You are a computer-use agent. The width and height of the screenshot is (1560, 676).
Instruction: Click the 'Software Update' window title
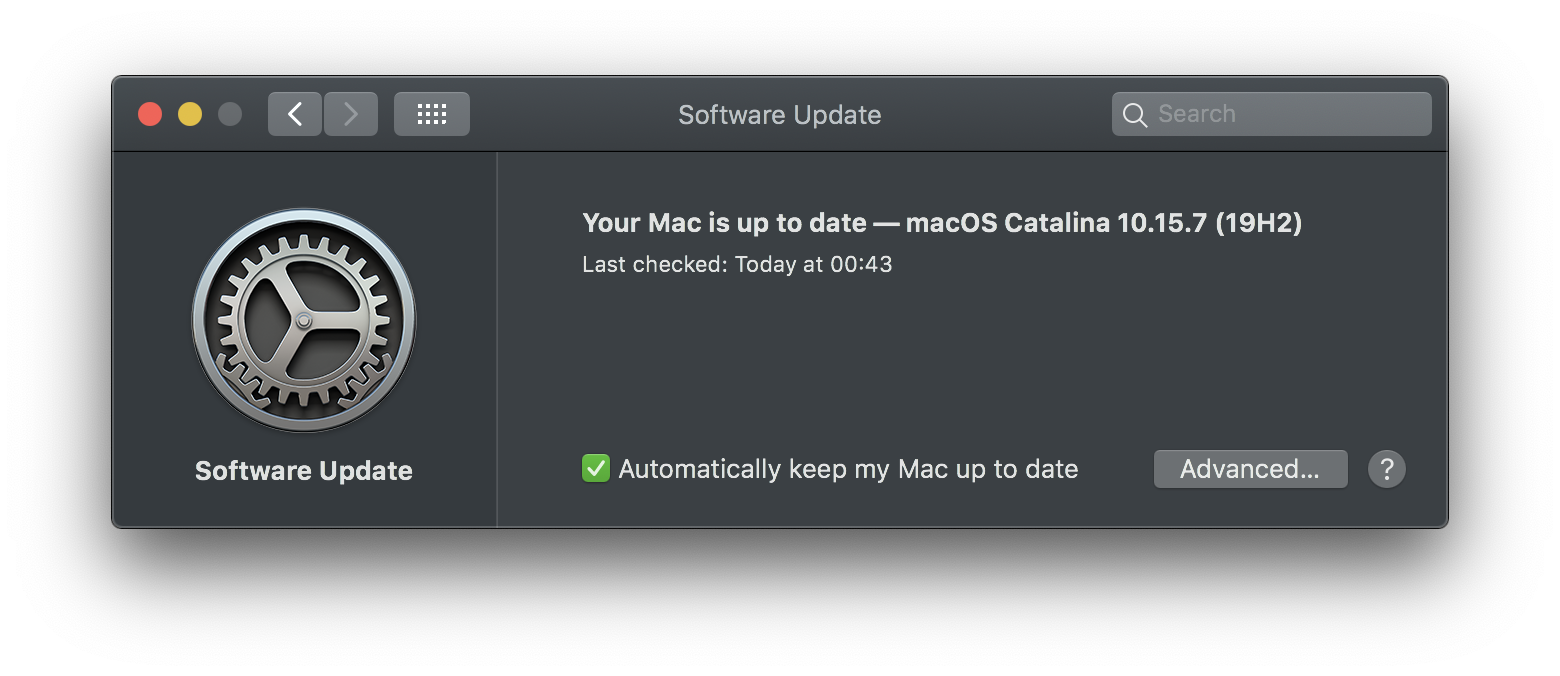780,115
